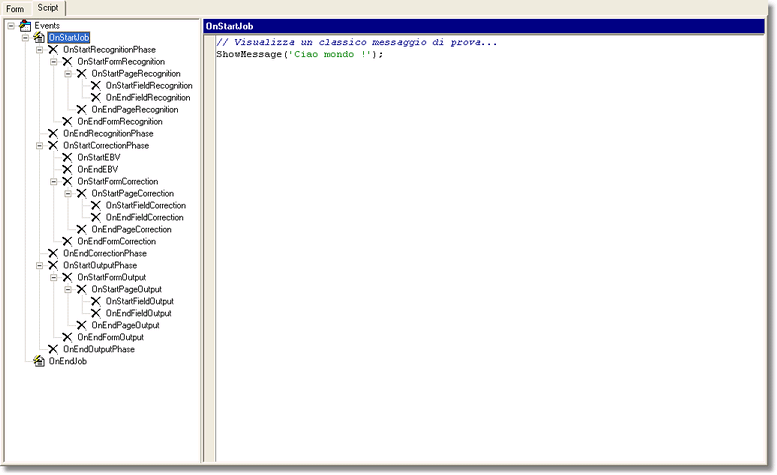Select the OnEndFieldOutput event
The height and width of the screenshot is (475, 777).
[x=139, y=314]
